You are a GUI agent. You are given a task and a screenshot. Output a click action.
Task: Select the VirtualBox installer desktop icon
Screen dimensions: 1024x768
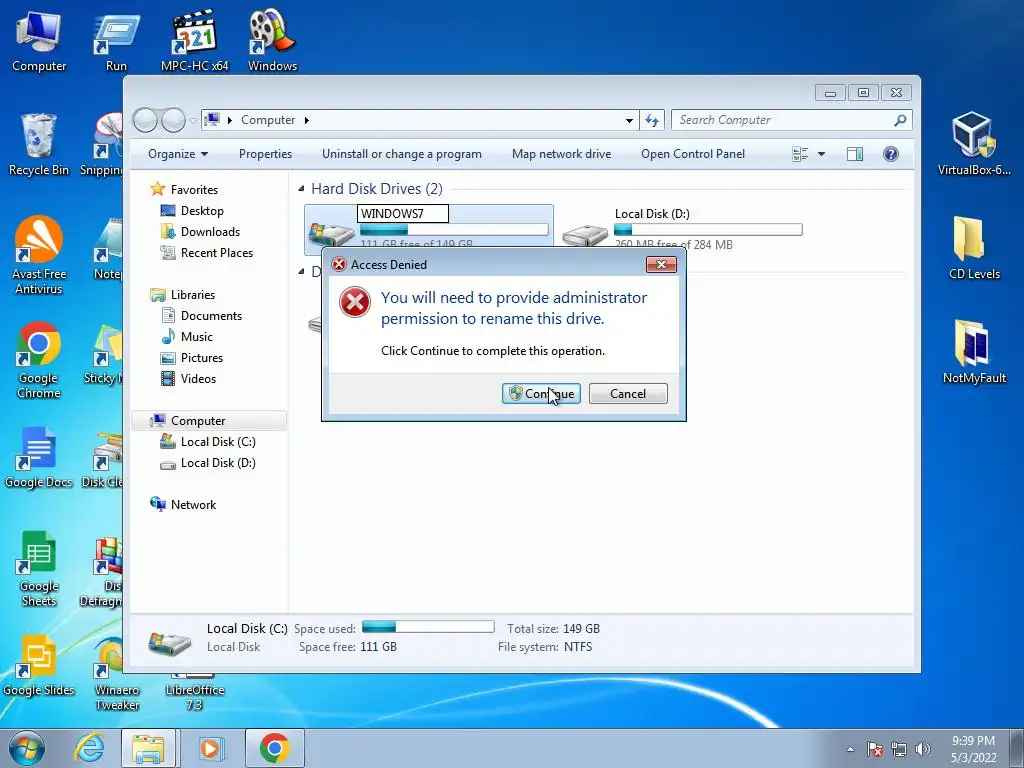[974, 144]
